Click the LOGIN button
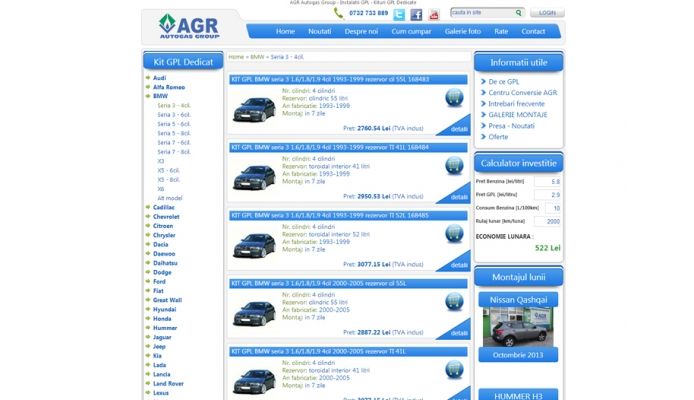This screenshot has width=694, height=400. click(x=547, y=13)
